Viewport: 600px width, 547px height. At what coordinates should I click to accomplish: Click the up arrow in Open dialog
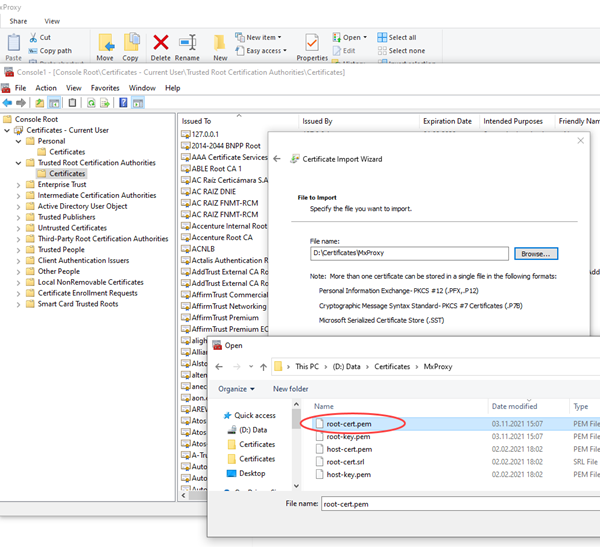click(261, 367)
